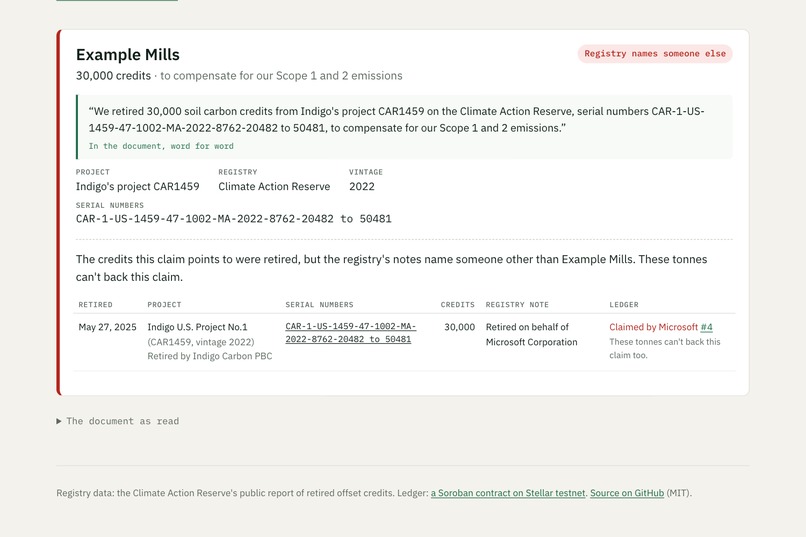Click 'Retired by Indigo Carbon PBC' text
806x537 pixels.
[x=210, y=356]
